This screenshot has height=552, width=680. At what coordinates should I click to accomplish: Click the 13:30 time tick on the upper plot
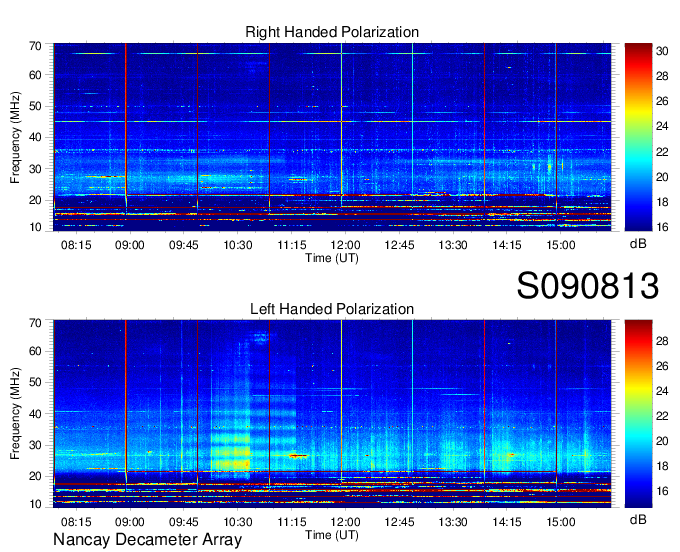453,245
